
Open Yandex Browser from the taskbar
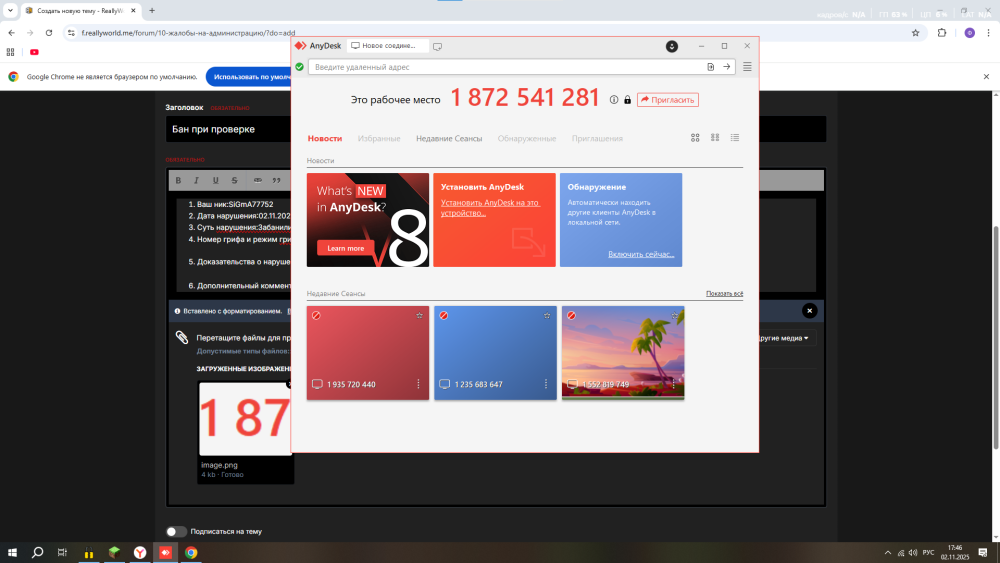tap(140, 553)
